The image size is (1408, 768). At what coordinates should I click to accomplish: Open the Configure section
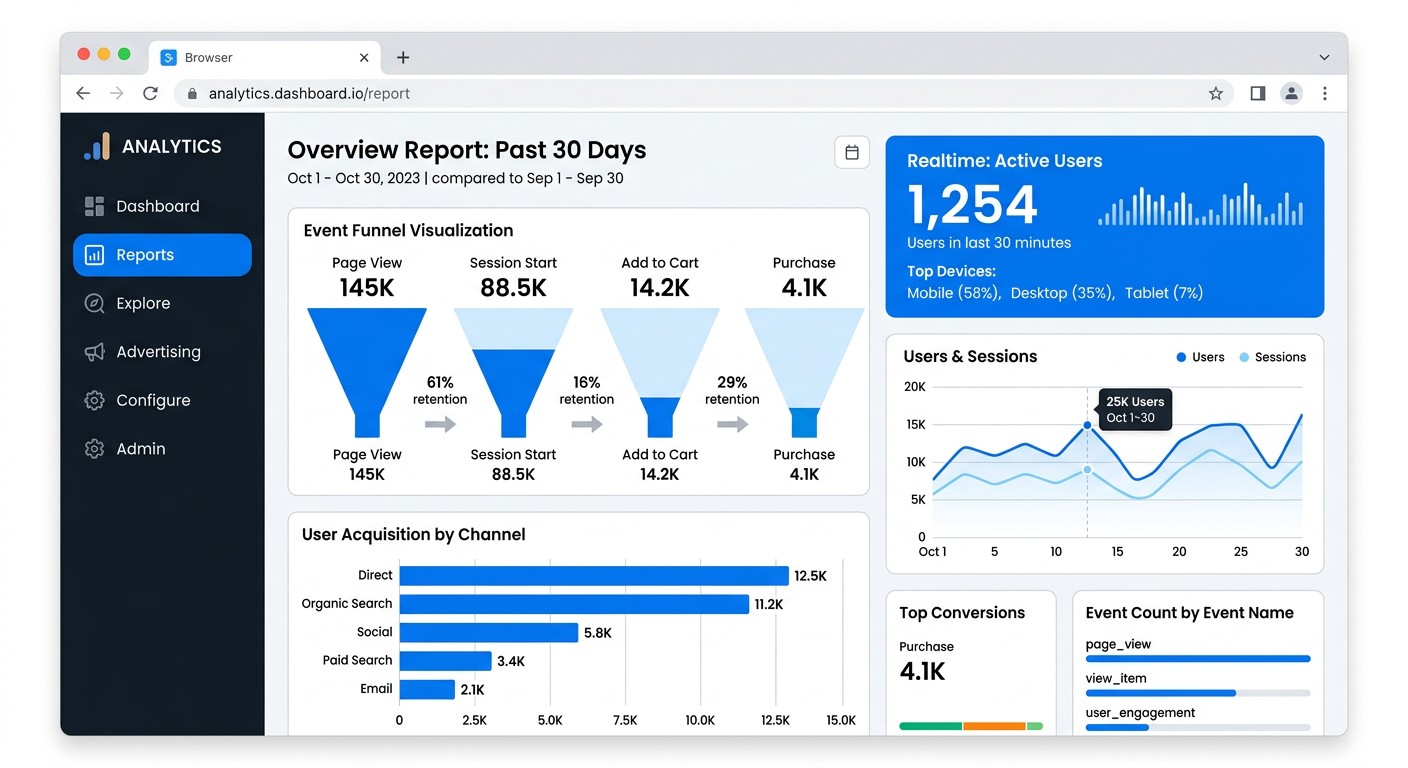click(x=162, y=400)
